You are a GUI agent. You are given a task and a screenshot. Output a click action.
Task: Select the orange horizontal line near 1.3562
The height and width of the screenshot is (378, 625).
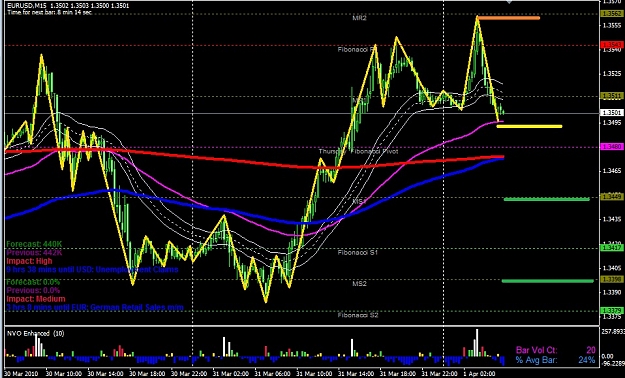(x=509, y=18)
